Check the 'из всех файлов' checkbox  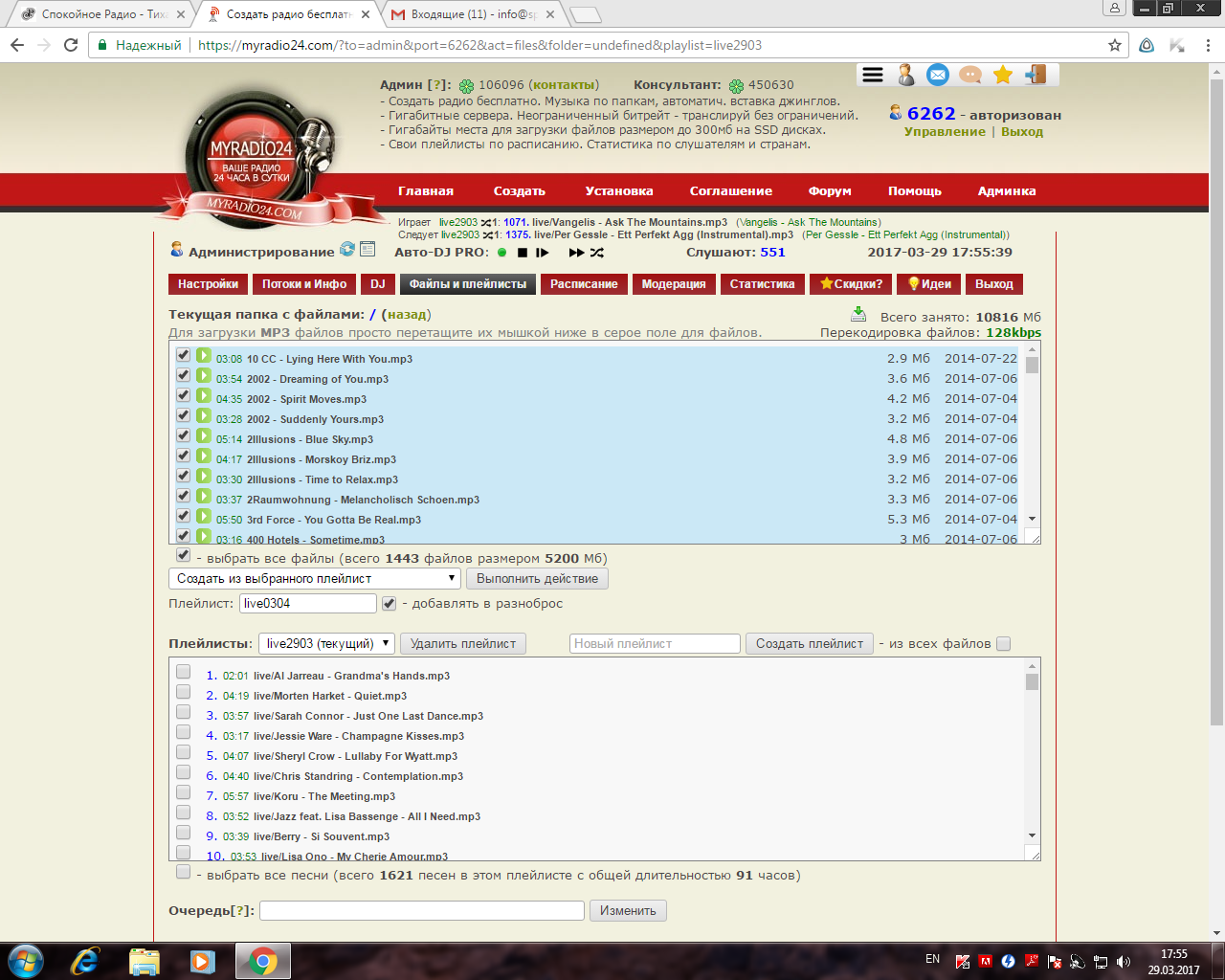tap(1003, 644)
